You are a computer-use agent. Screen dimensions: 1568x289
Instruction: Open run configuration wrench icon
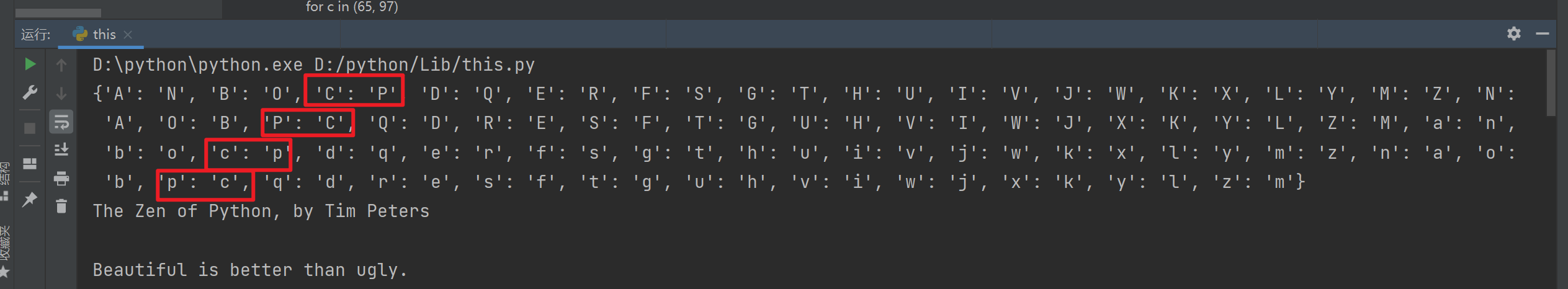tap(30, 93)
